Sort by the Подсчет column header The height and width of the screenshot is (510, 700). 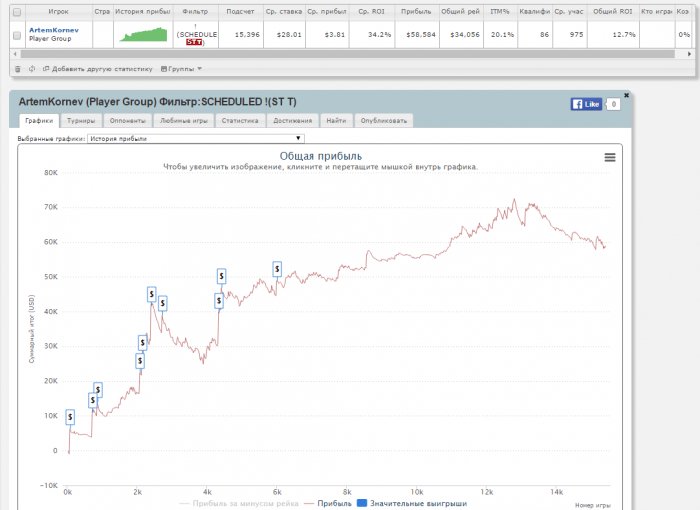click(x=240, y=12)
